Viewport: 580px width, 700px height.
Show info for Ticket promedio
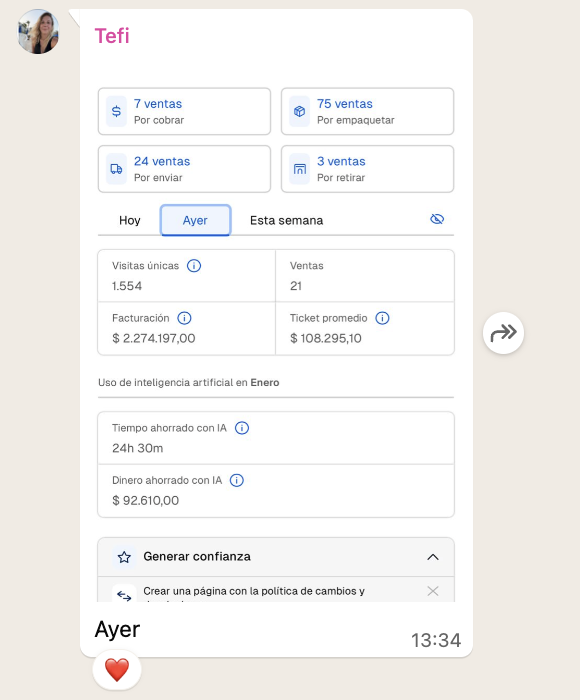(382, 318)
